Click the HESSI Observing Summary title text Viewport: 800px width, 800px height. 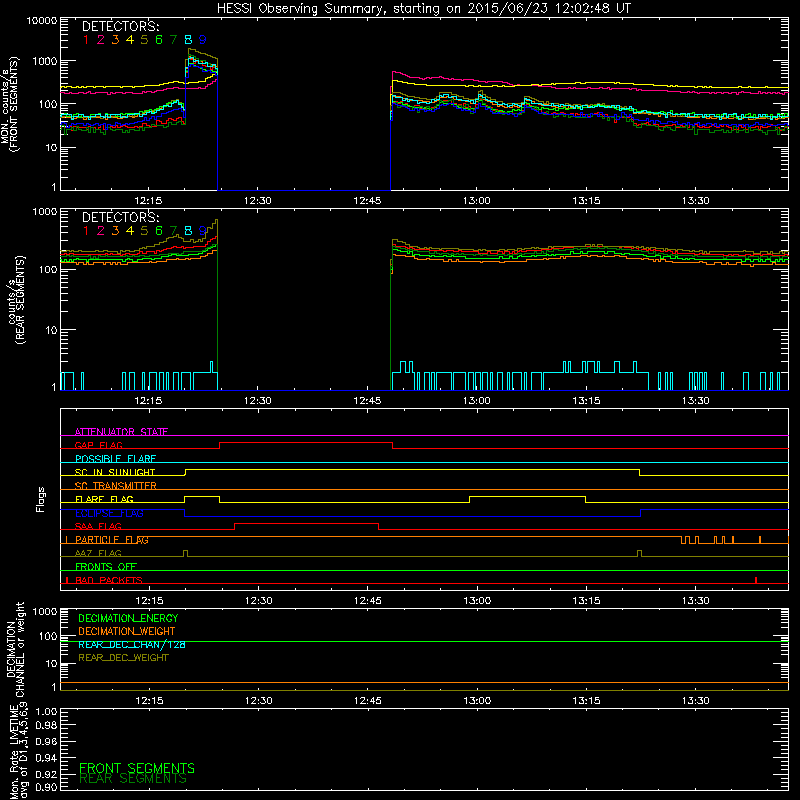coord(424,9)
